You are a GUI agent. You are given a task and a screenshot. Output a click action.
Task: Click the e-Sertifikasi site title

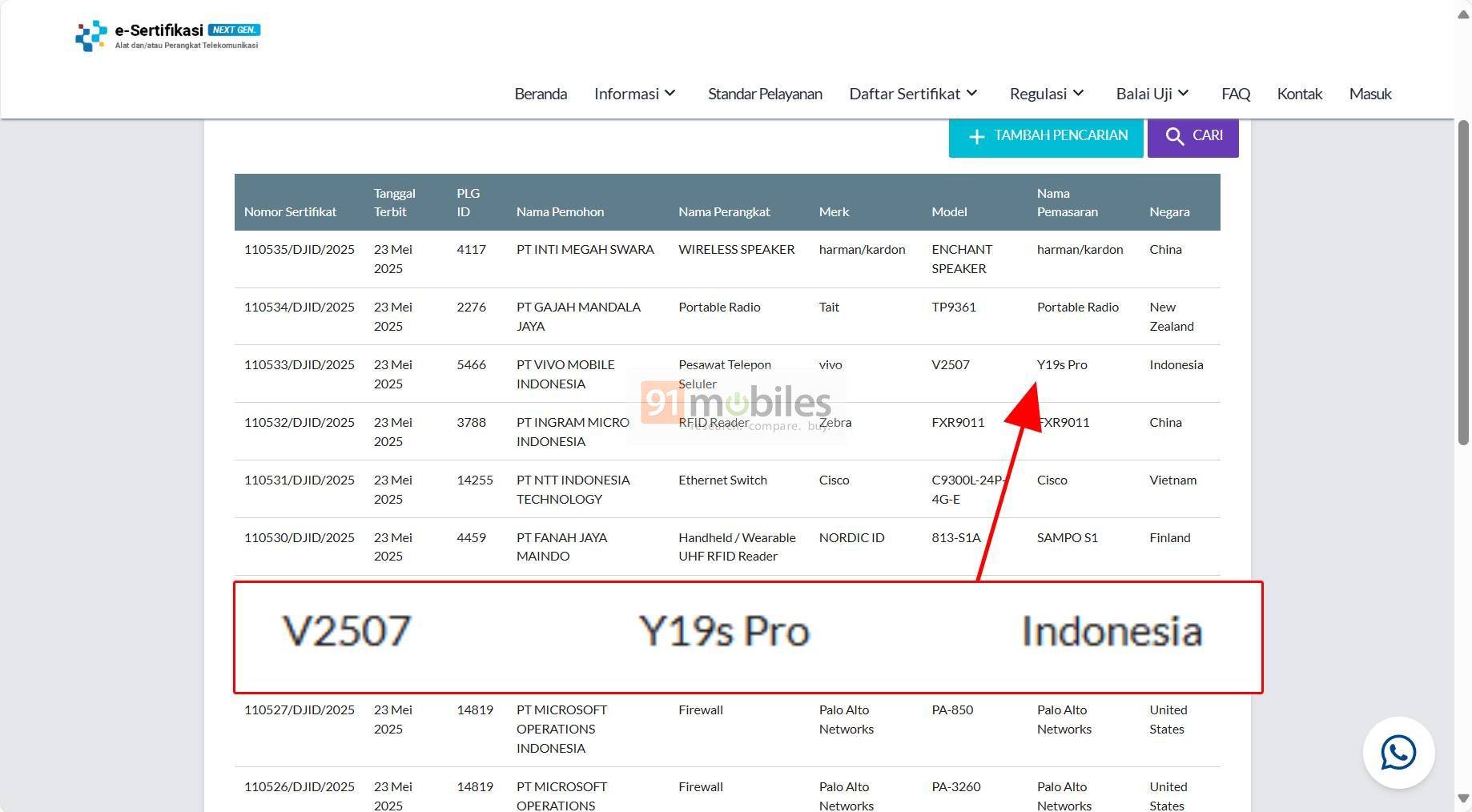159,30
